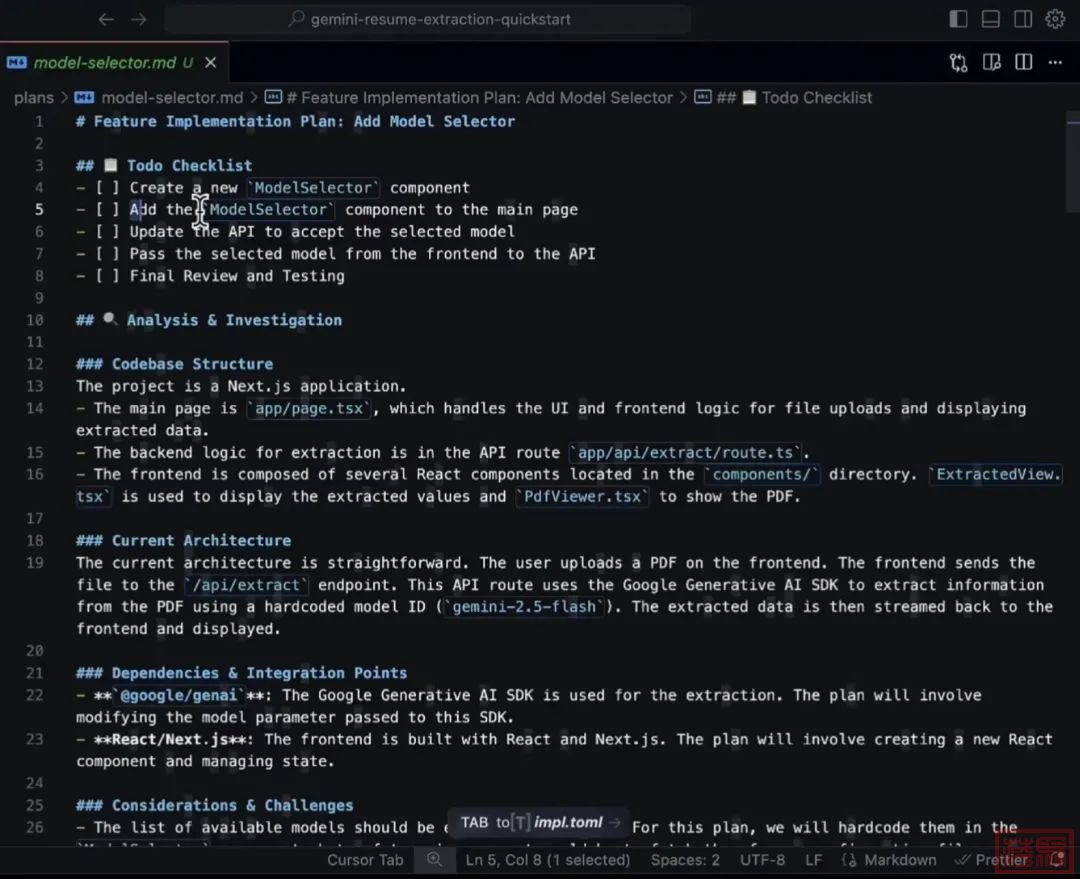Change indentation via Spaces: 2
This screenshot has width=1080, height=879.
click(x=685, y=859)
